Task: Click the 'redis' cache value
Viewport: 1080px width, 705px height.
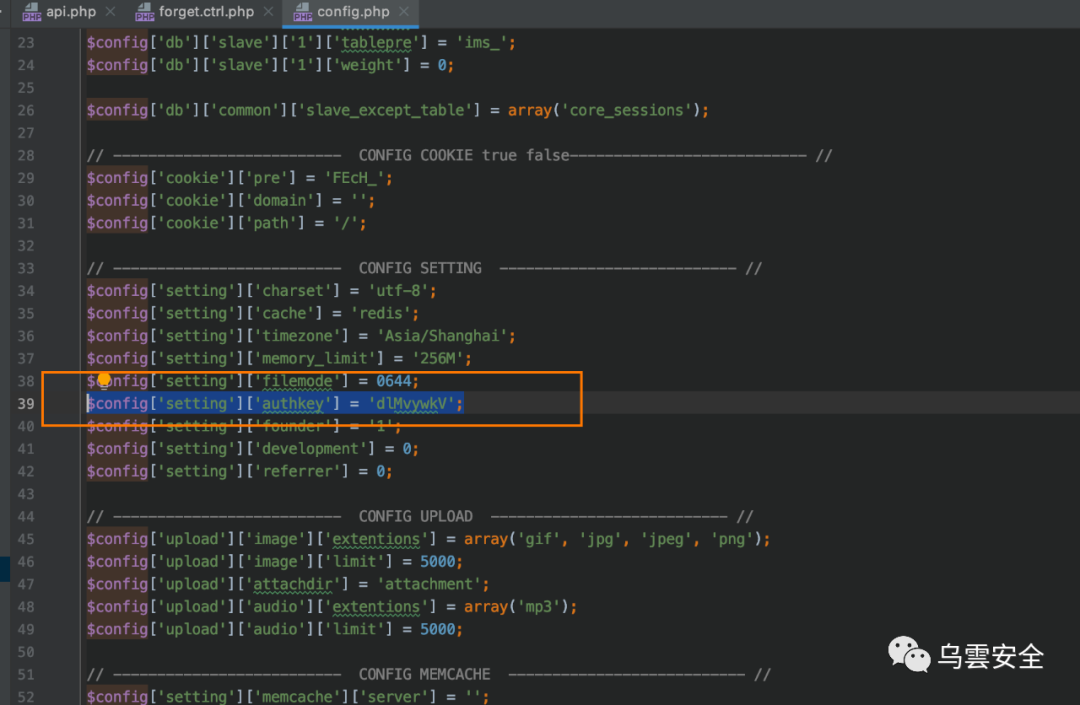Action: (381, 313)
